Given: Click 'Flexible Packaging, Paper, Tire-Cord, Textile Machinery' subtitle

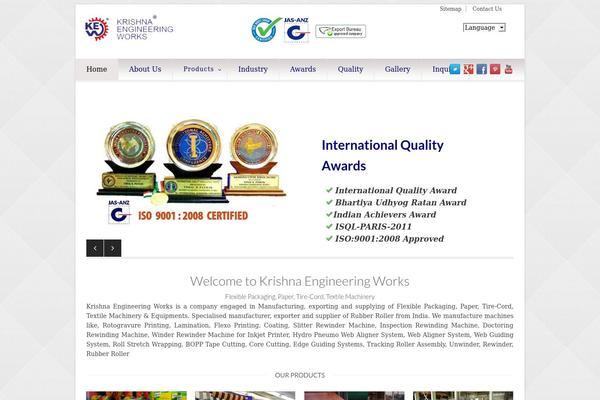Looking at the screenshot, I should [x=300, y=297].
